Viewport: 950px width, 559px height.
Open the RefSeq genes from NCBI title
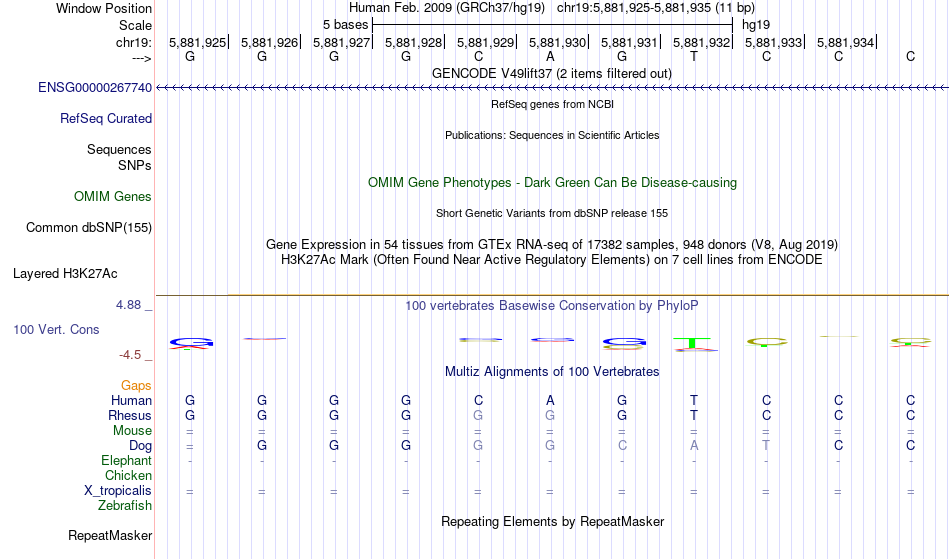click(x=553, y=104)
